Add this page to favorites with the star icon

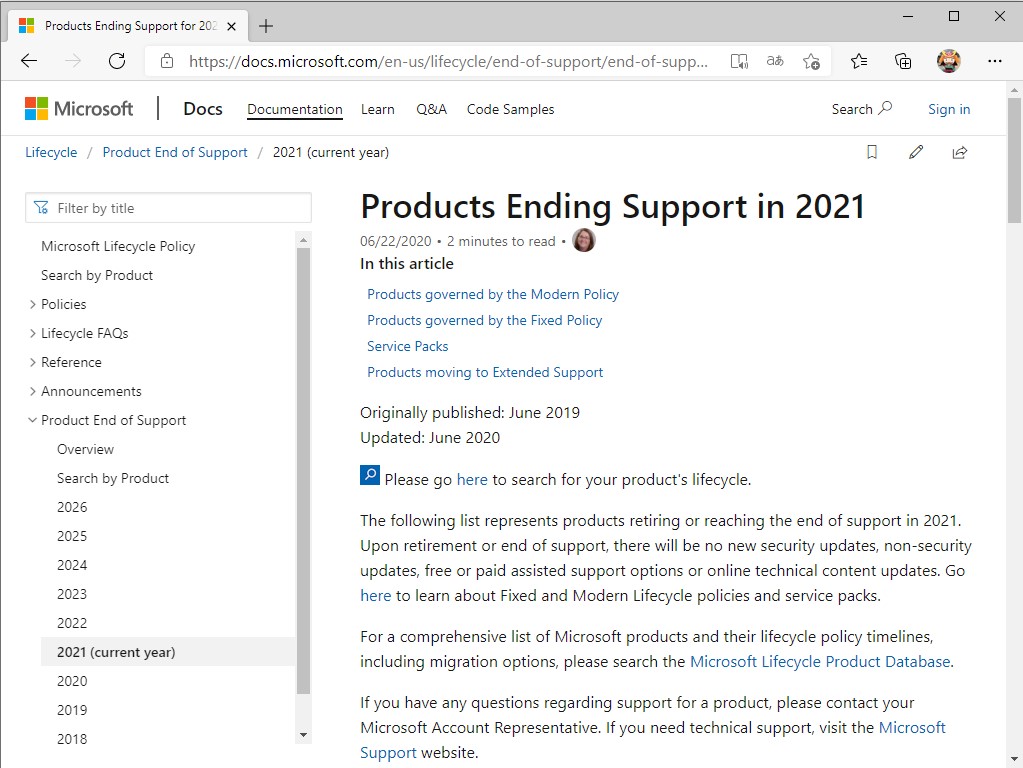812,61
